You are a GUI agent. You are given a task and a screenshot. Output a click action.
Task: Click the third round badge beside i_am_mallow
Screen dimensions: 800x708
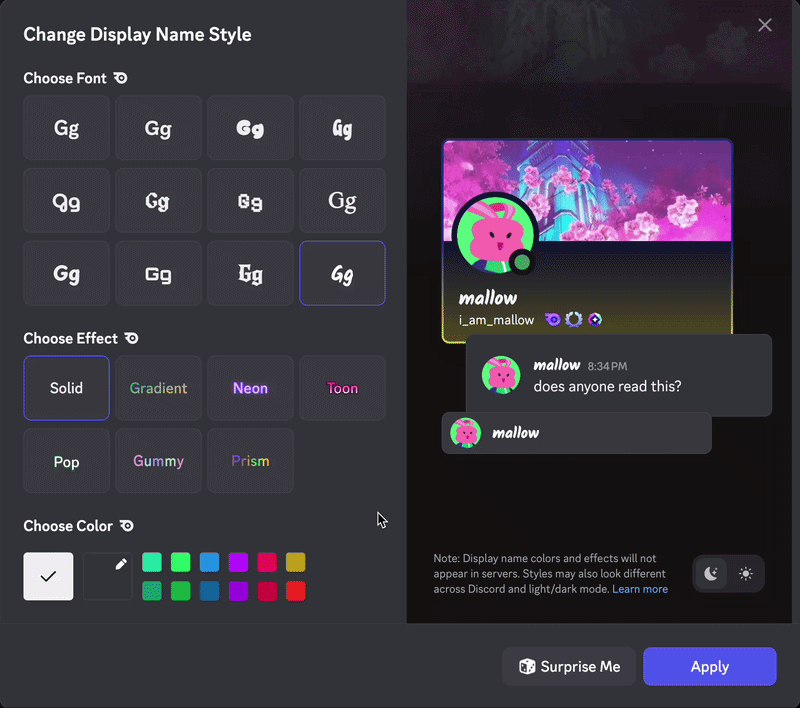click(595, 320)
